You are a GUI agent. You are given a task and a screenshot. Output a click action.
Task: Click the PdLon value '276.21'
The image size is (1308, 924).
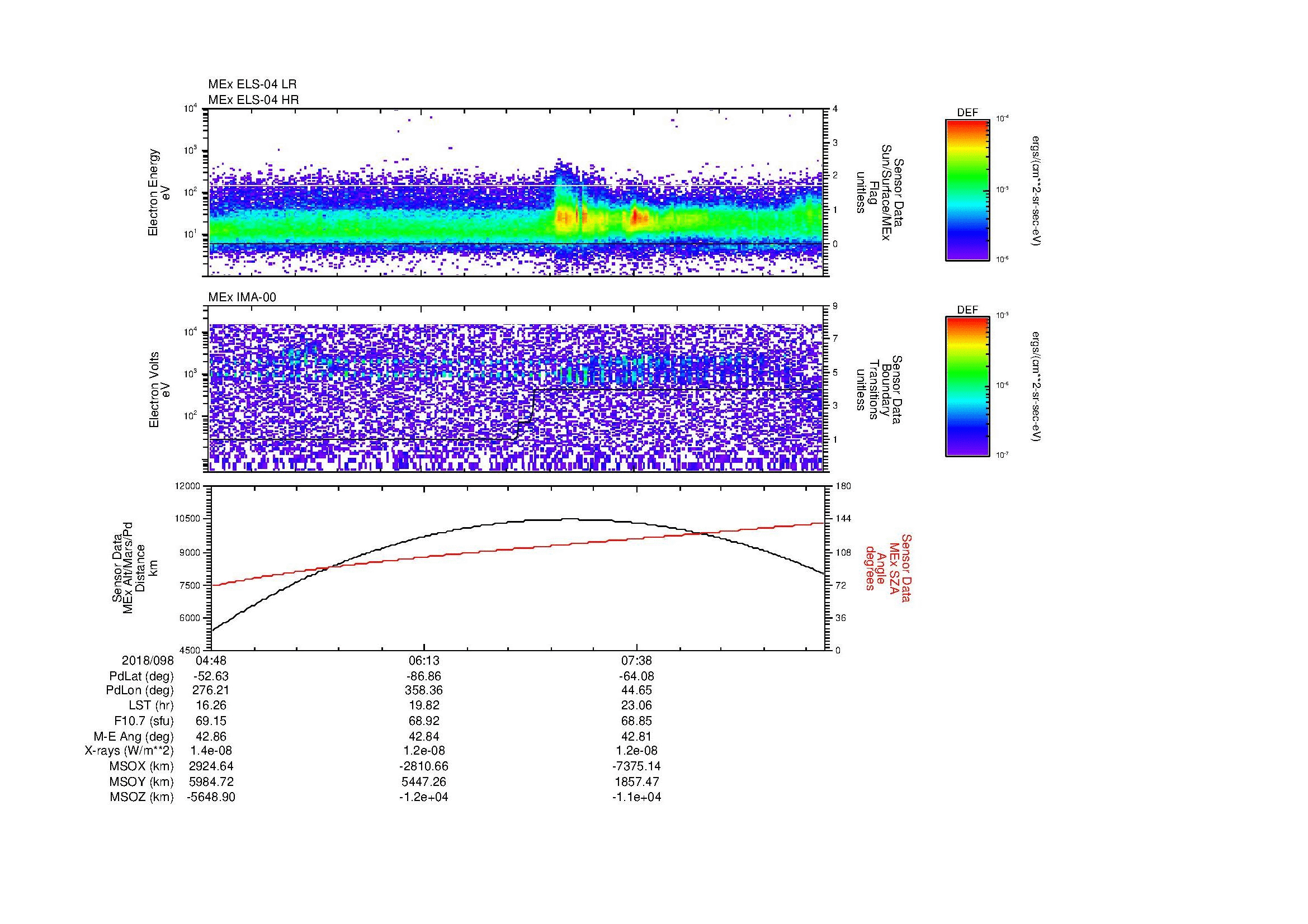(211, 690)
